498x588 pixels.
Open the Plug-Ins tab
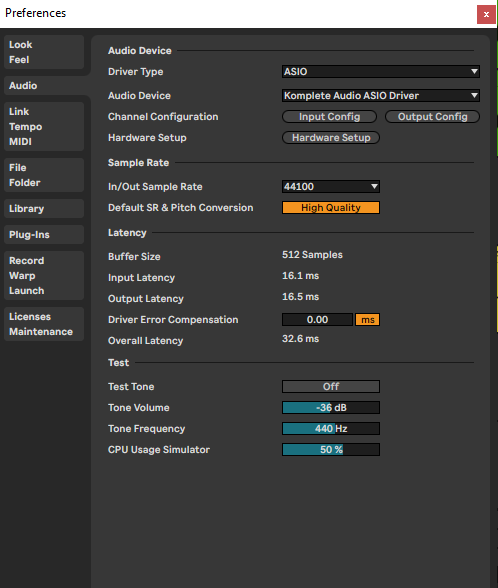[x=44, y=235]
